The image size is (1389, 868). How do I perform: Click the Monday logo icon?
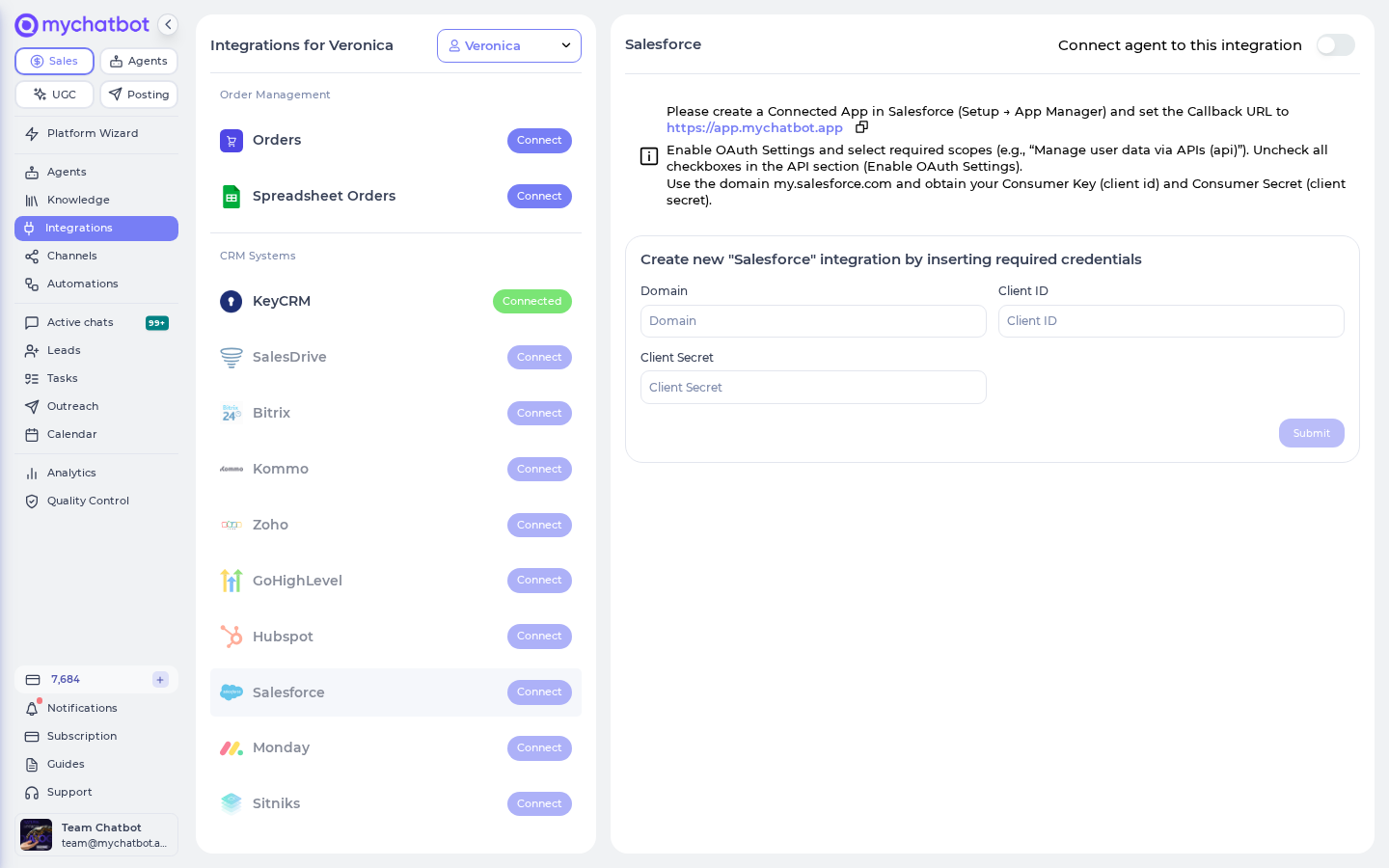pyautogui.click(x=231, y=748)
